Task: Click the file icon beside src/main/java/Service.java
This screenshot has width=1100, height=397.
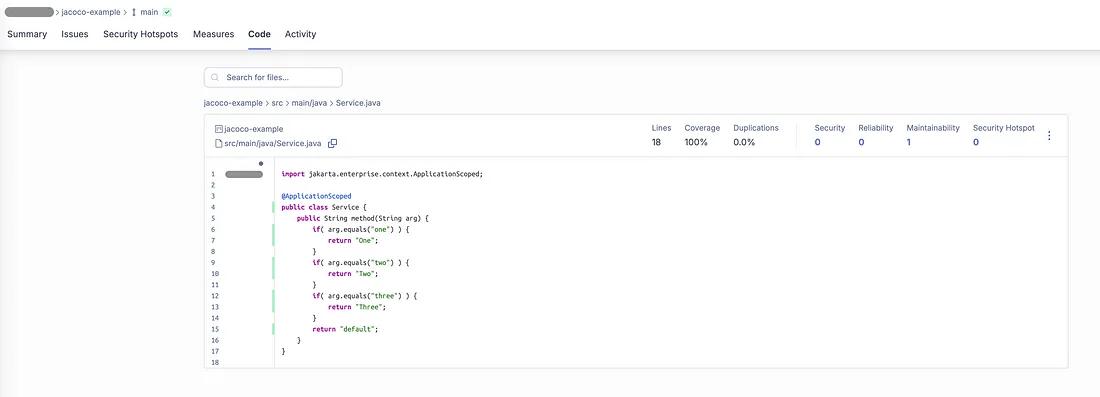Action: [218, 143]
